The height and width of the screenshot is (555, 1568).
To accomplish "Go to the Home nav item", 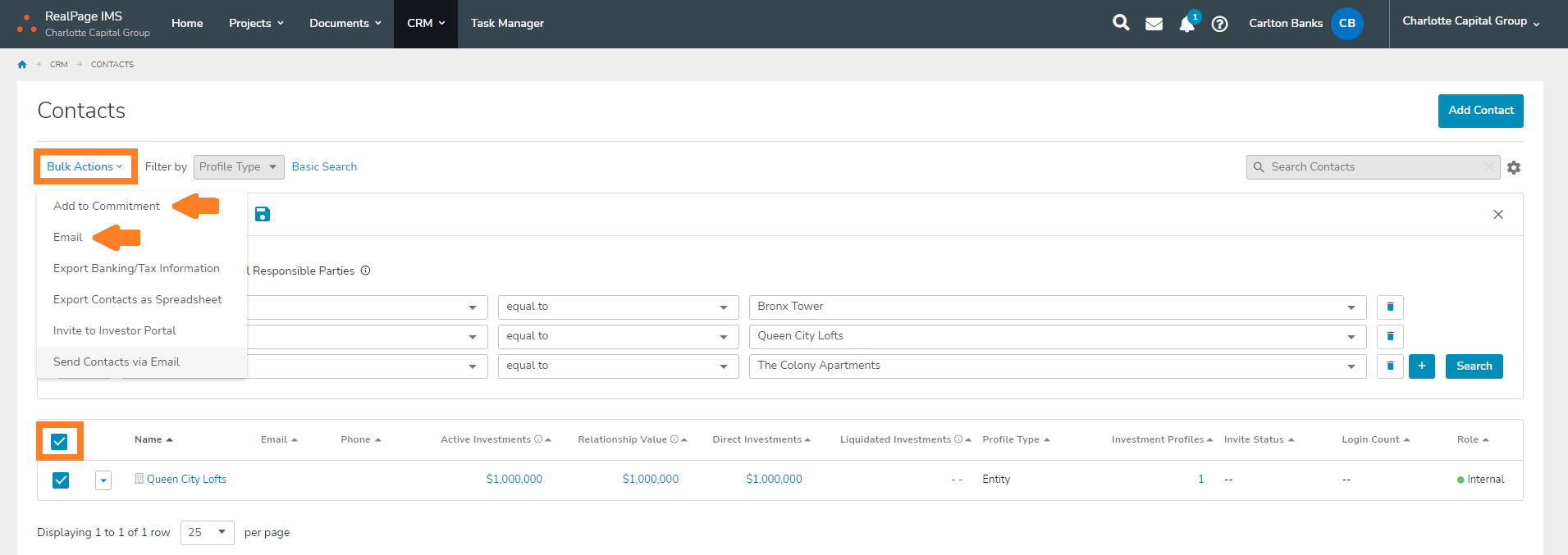I will pyautogui.click(x=187, y=24).
